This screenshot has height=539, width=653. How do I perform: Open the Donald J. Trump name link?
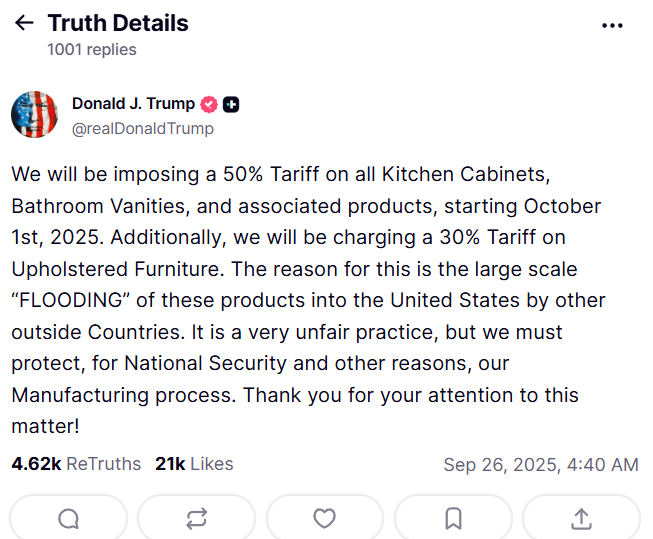coord(133,104)
